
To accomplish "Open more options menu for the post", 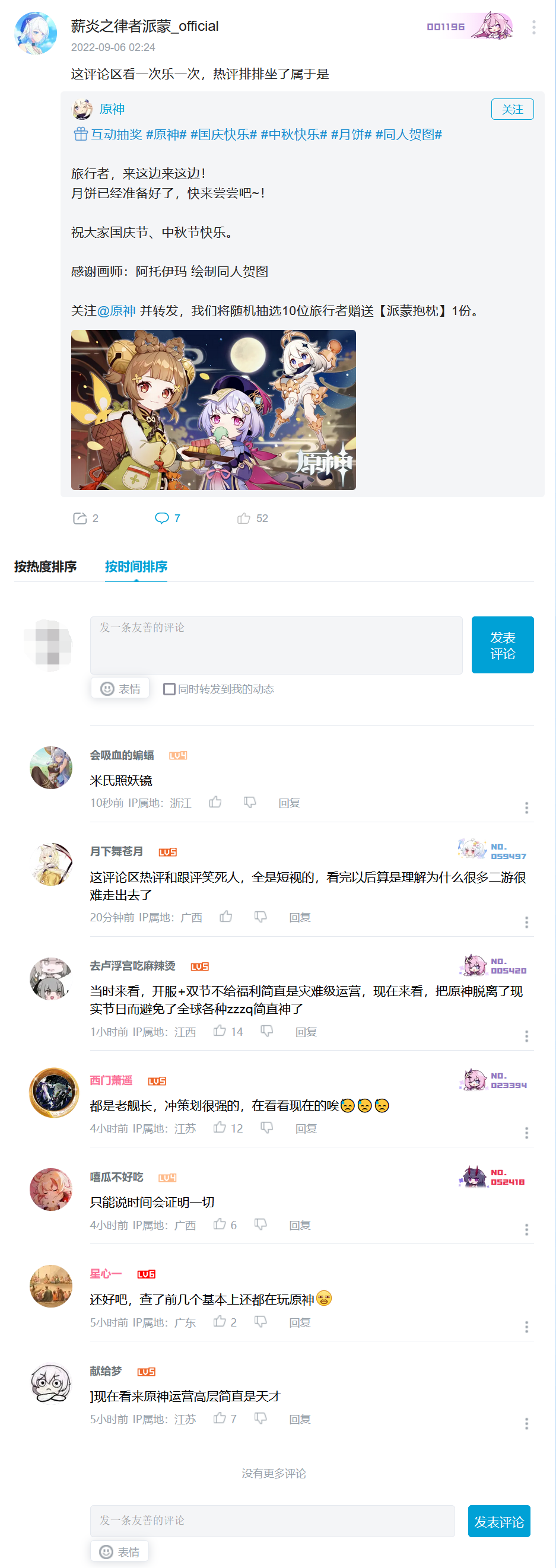I will [533, 27].
